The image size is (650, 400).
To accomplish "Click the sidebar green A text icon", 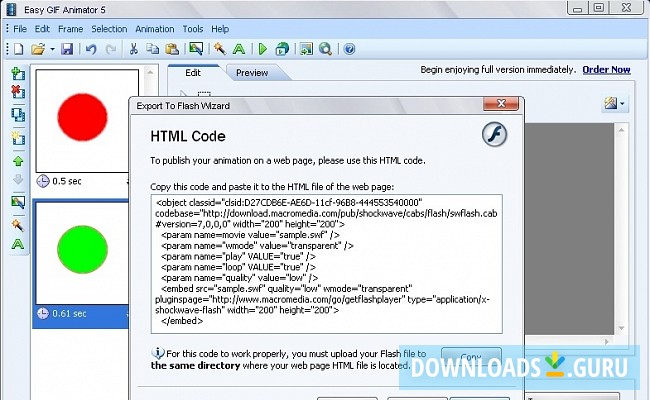I will tap(18, 244).
